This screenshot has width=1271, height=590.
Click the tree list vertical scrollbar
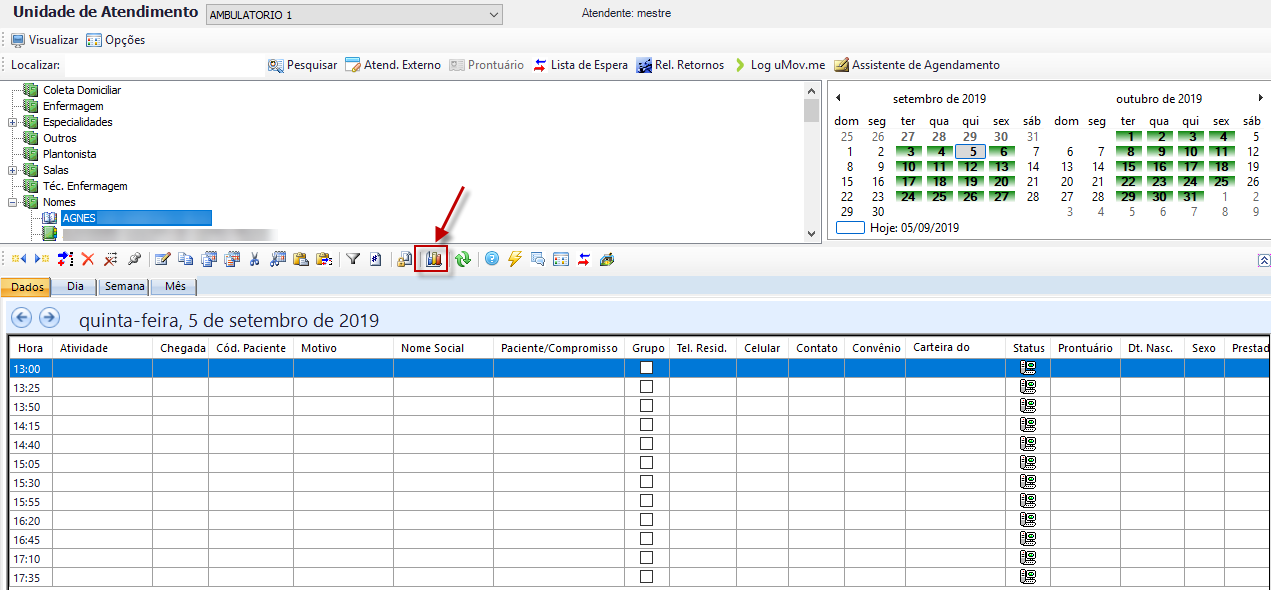[811, 161]
